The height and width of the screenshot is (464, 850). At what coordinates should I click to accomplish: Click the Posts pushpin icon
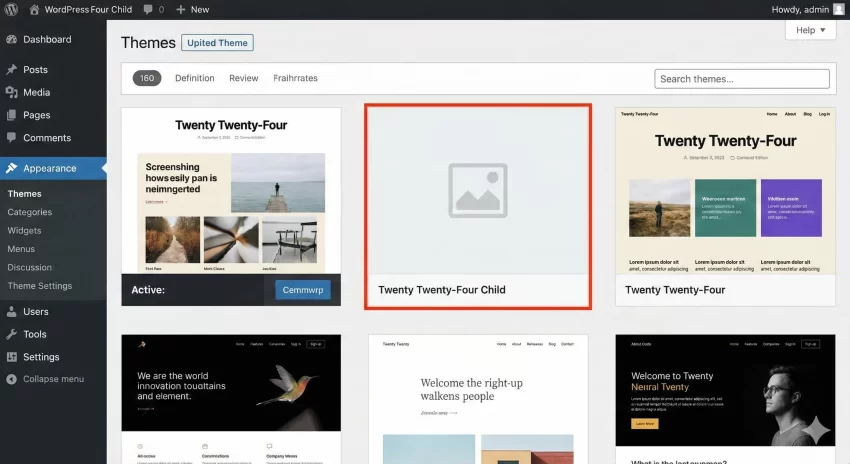click(11, 69)
